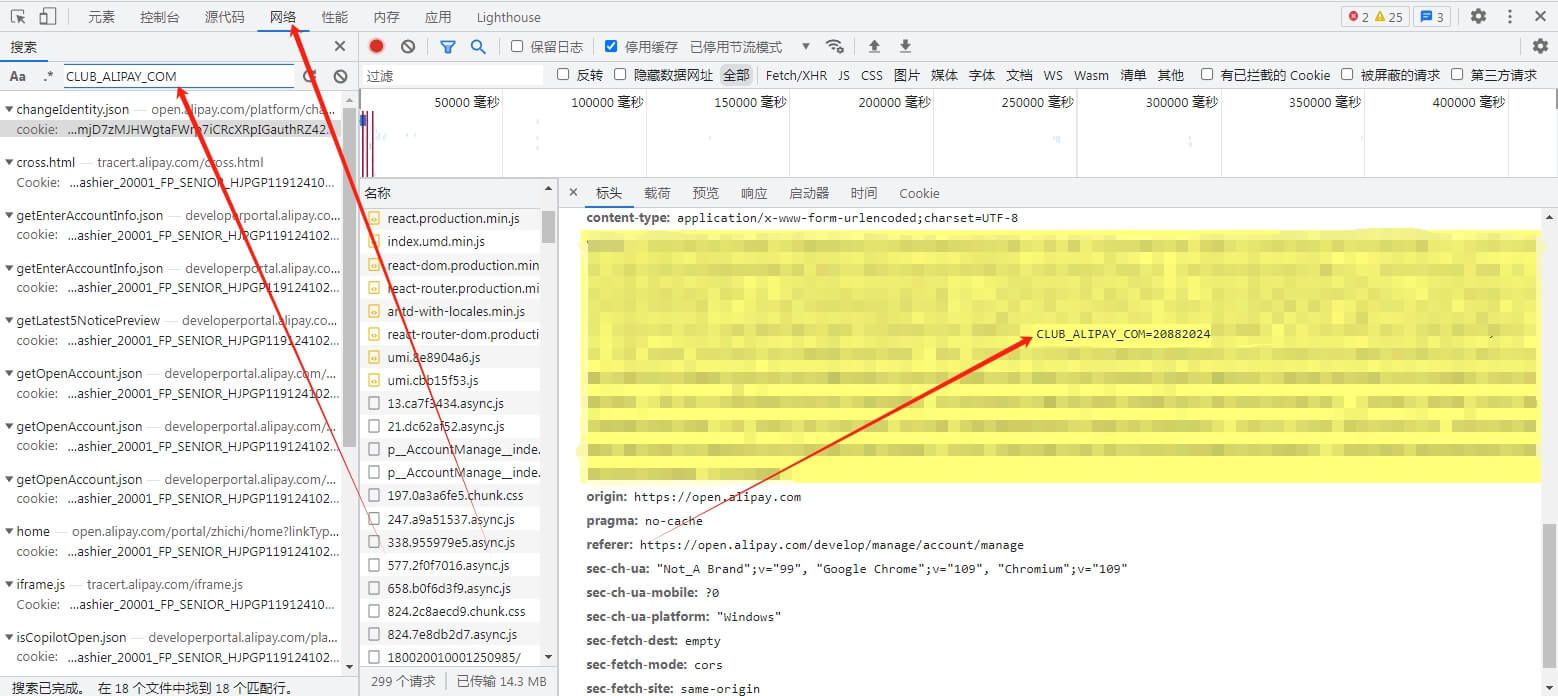
Task: Check the 隐藏数据网址 checkbox
Action: click(x=620, y=75)
